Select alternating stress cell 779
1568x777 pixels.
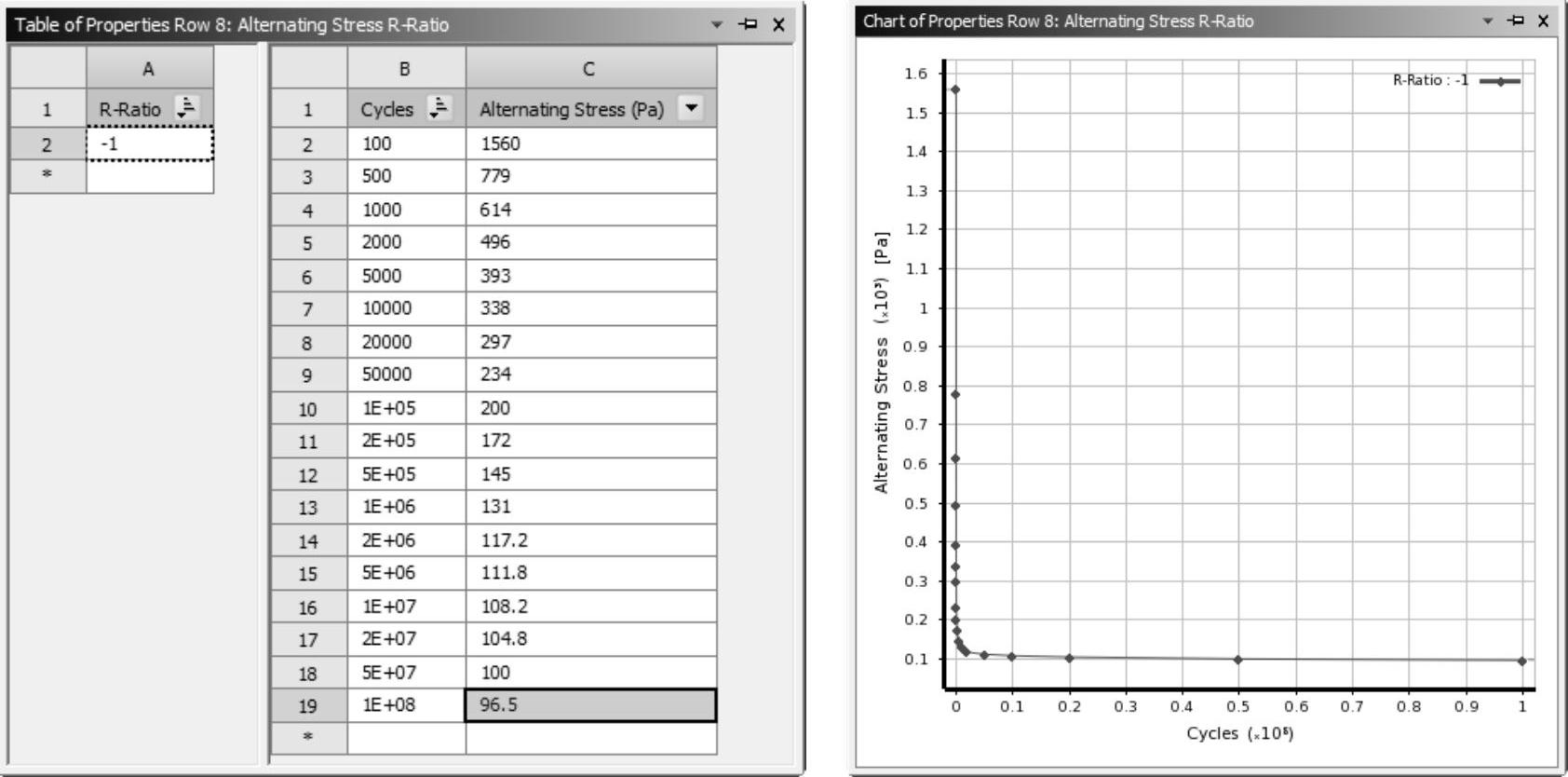click(x=591, y=176)
